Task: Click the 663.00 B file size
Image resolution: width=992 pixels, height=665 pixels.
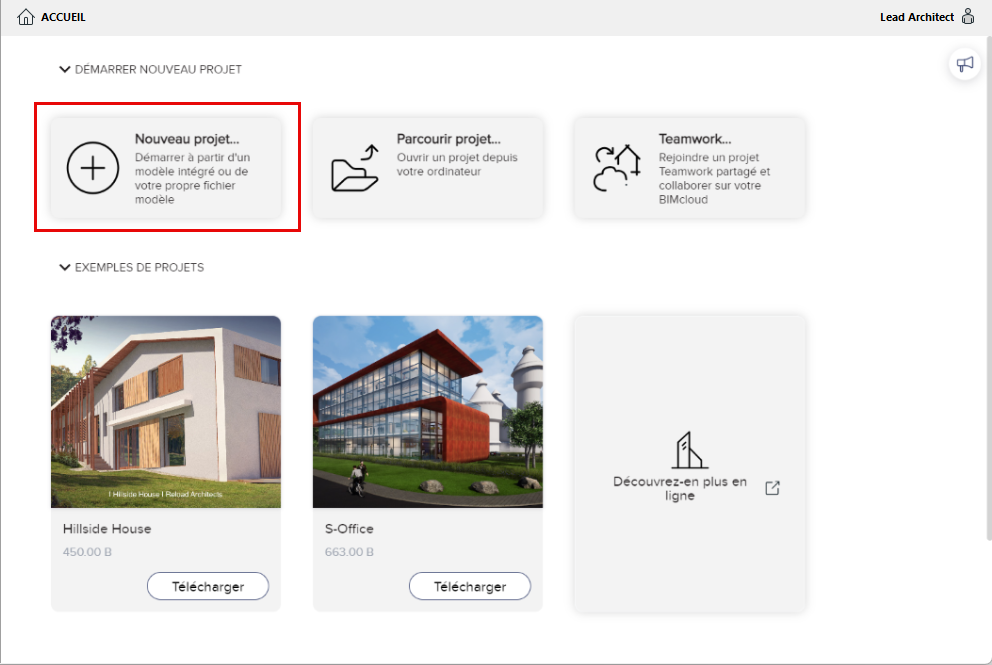Action: click(349, 552)
